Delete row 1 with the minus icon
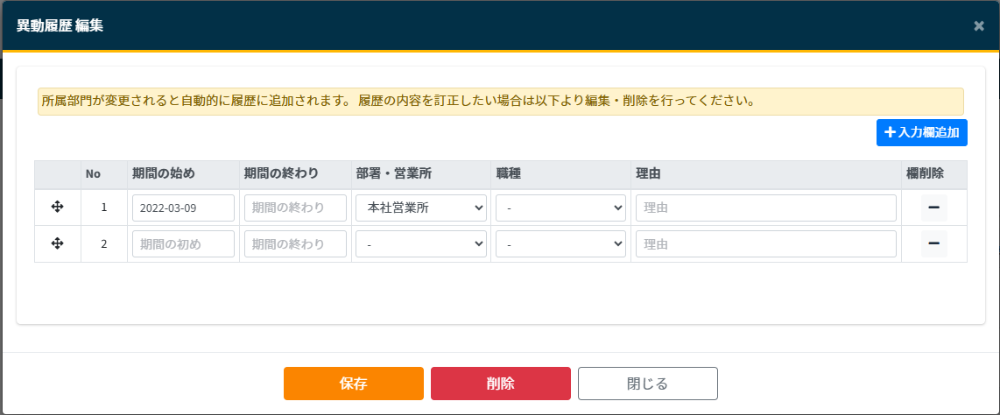Image resolution: width=1000 pixels, height=415 pixels. [x=934, y=207]
